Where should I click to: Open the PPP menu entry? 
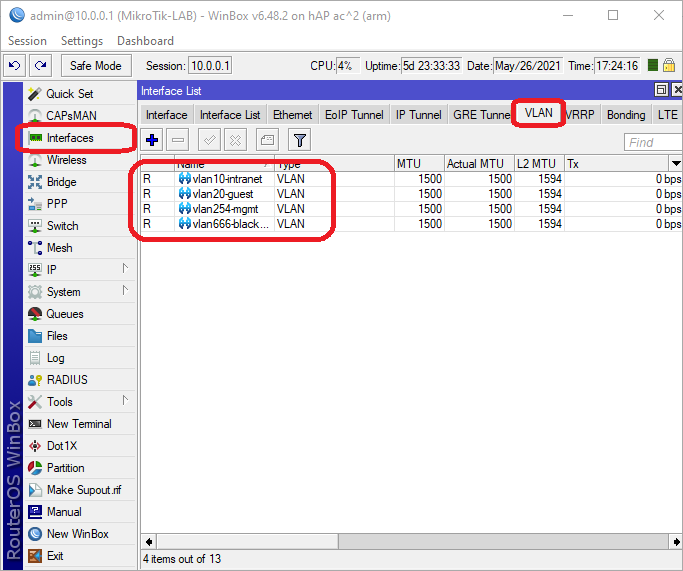[x=80, y=203]
